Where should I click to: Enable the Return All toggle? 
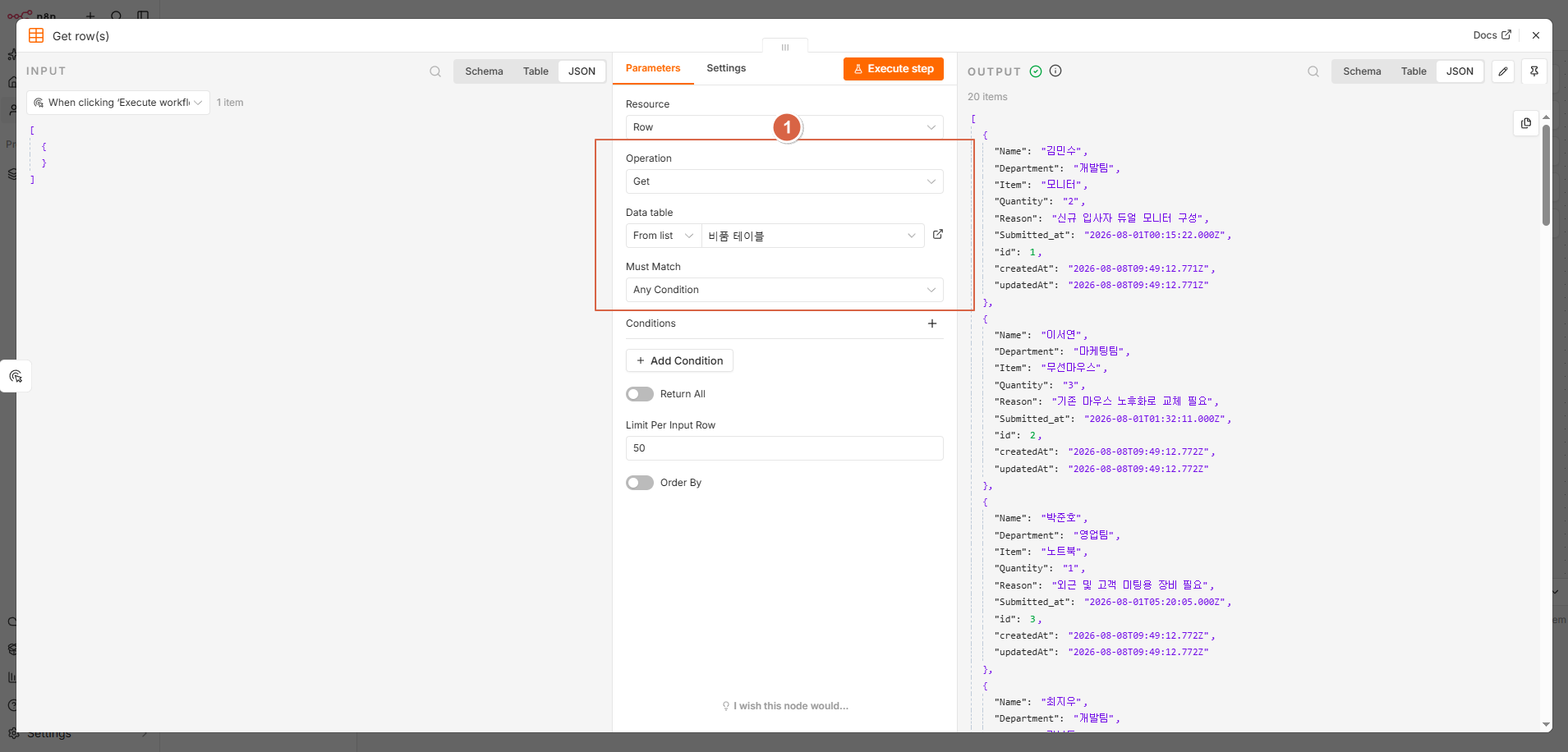coord(640,394)
